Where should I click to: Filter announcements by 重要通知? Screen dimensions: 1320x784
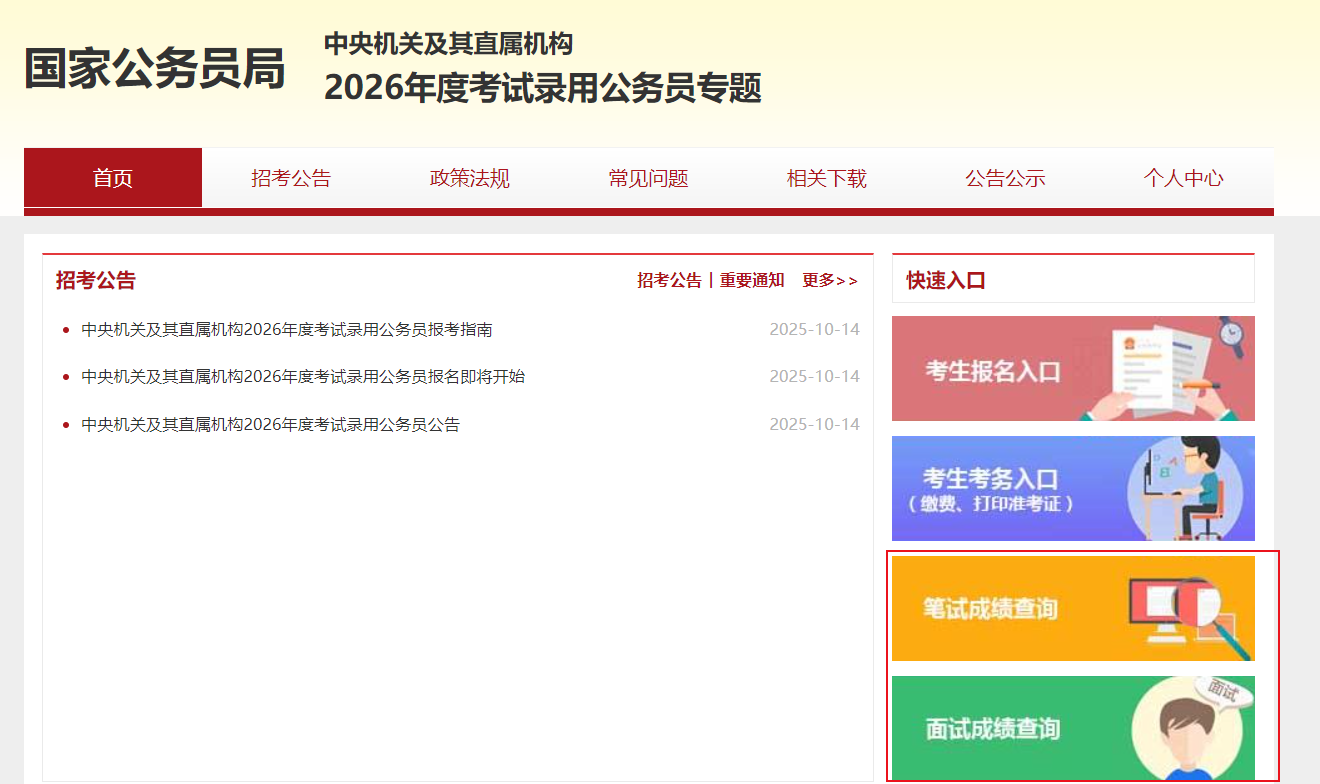coord(750,281)
